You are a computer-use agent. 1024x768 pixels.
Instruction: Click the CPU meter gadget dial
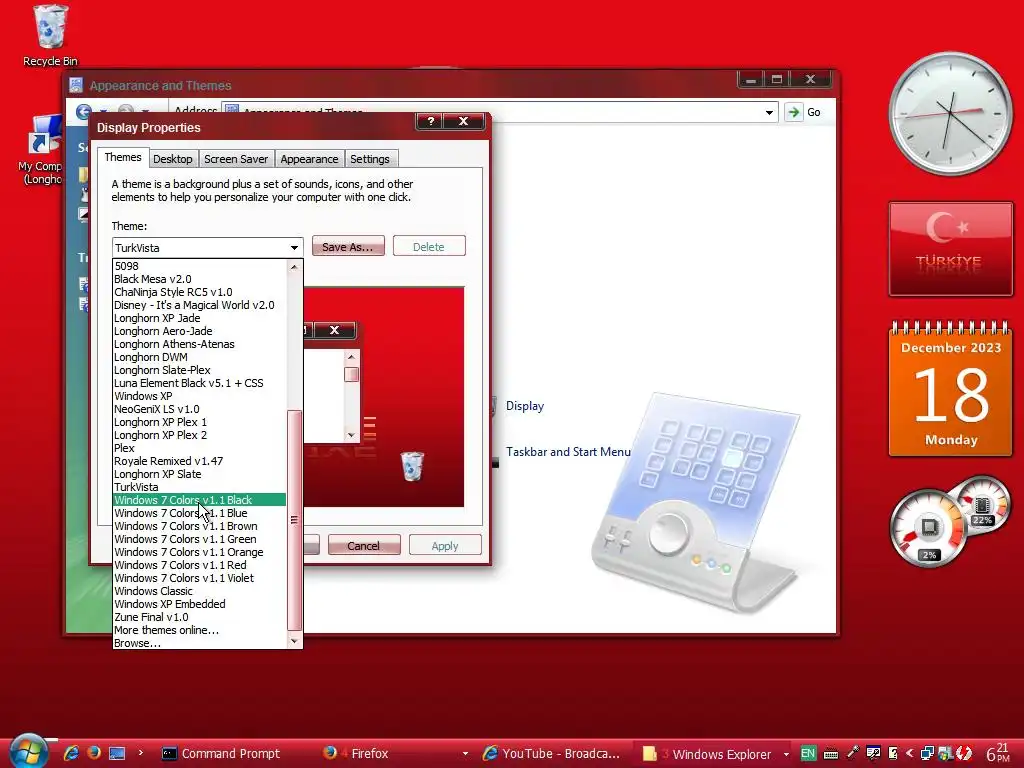928,528
